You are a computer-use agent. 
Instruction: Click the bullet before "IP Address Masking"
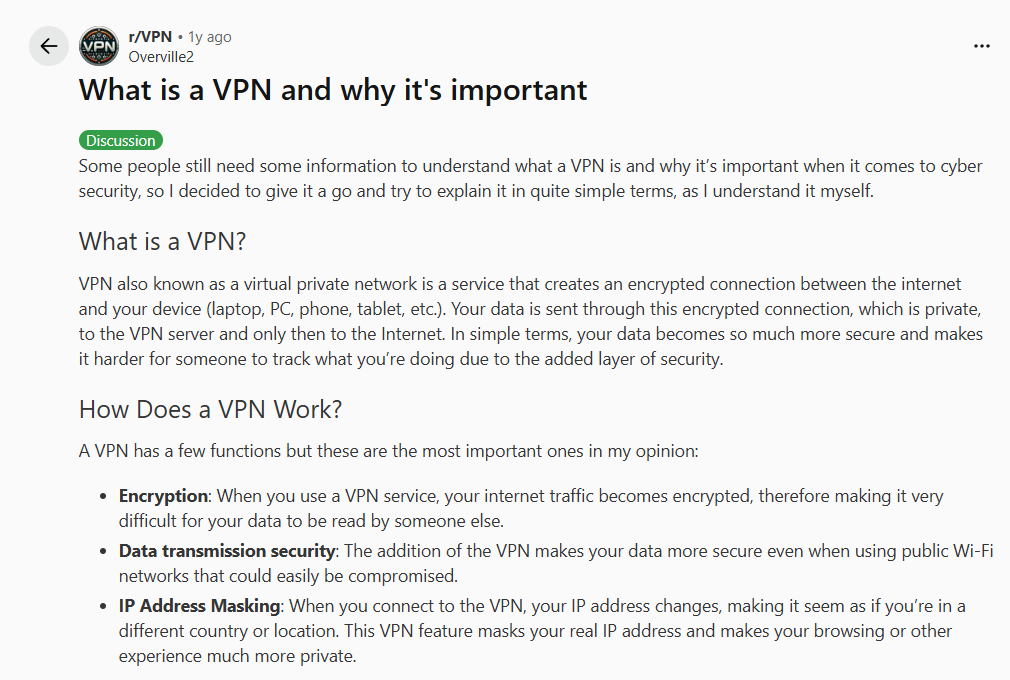pos(105,607)
